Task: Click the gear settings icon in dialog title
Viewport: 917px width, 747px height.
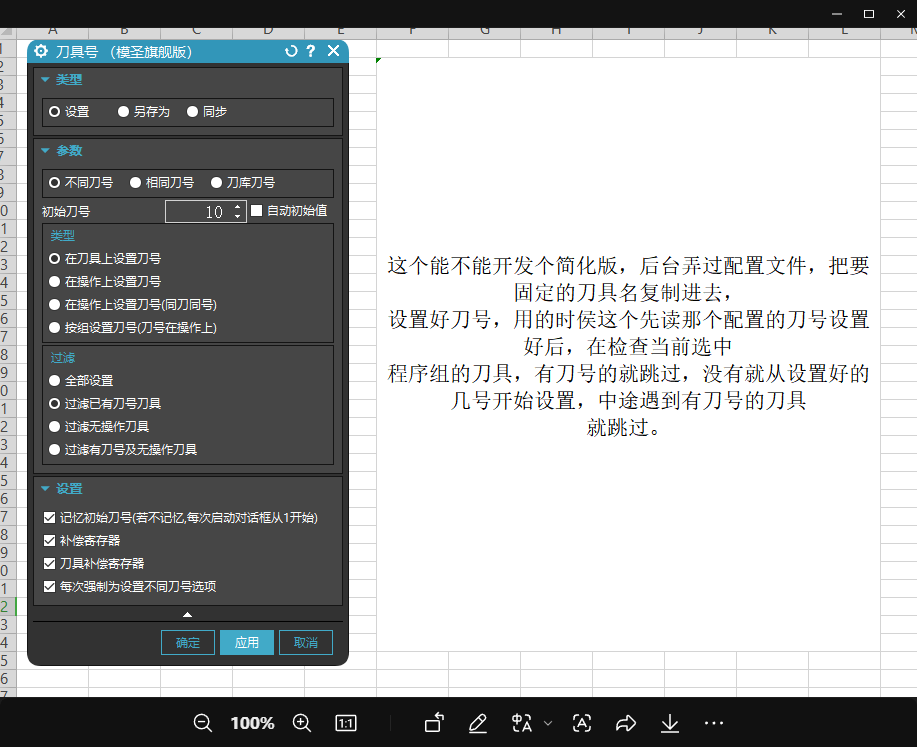Action: (41, 51)
